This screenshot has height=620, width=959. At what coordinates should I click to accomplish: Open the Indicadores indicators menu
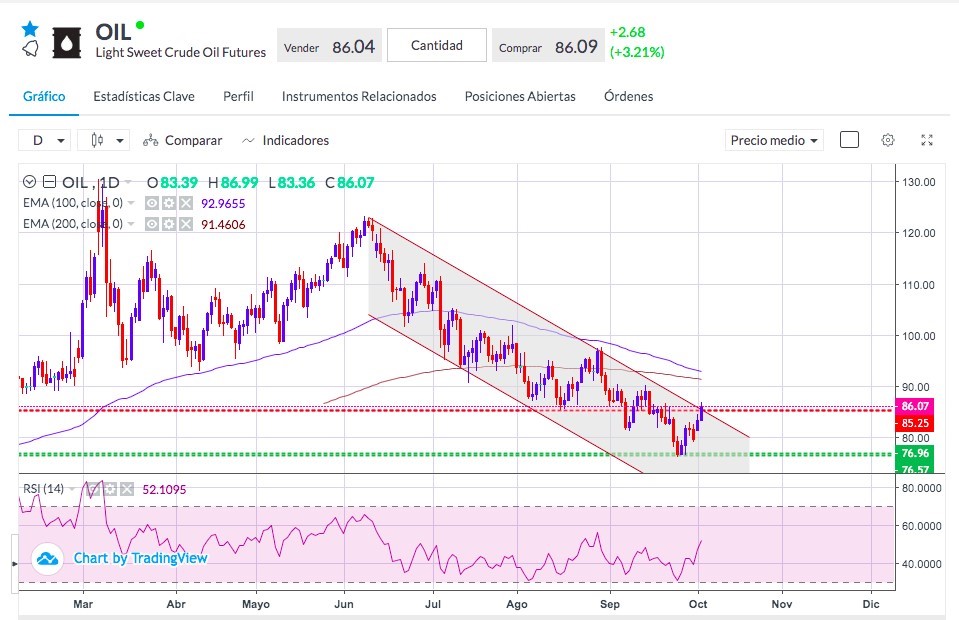286,141
